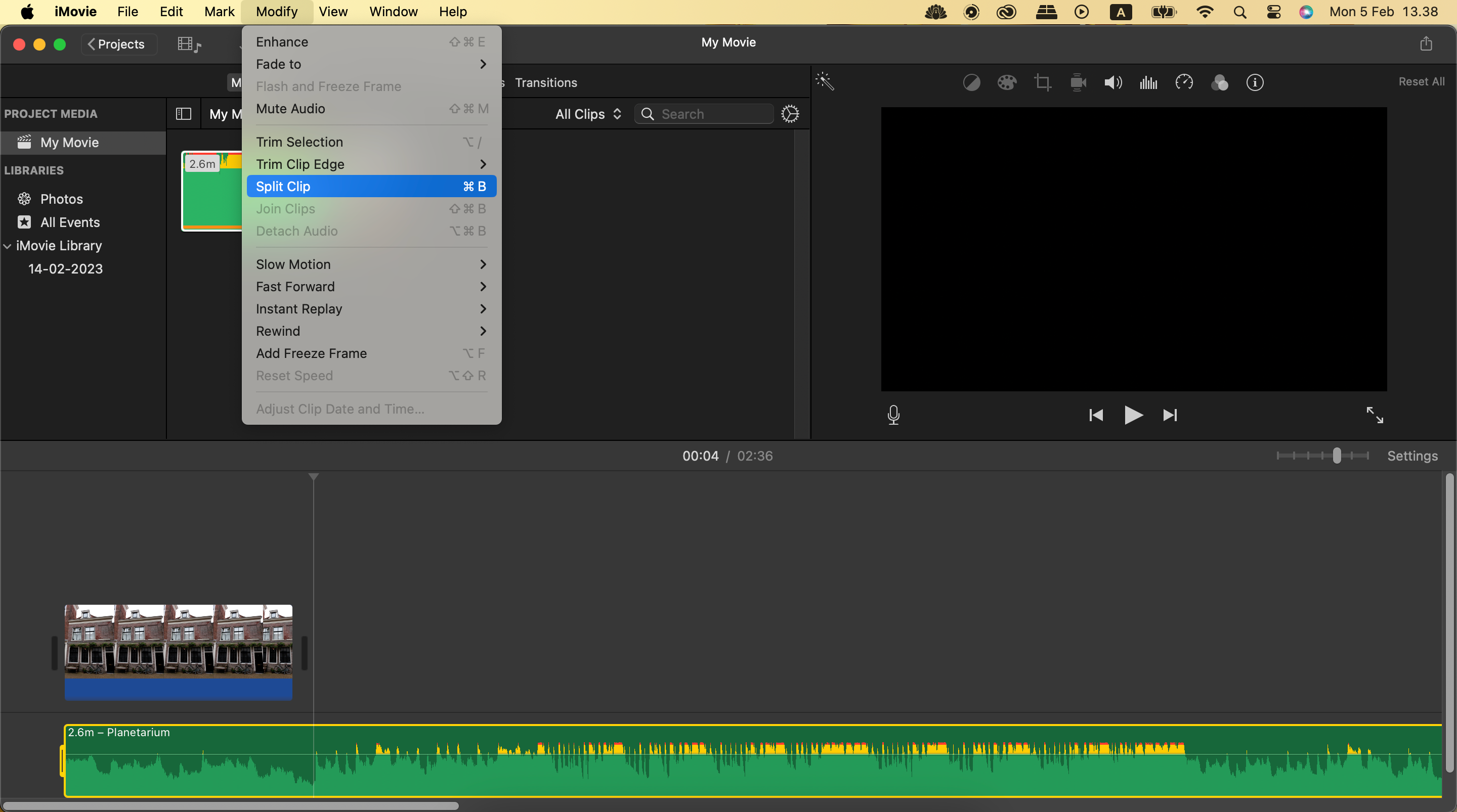The width and height of the screenshot is (1457, 812).
Task: Enable fullscreen viewer mode
Action: 1376,415
